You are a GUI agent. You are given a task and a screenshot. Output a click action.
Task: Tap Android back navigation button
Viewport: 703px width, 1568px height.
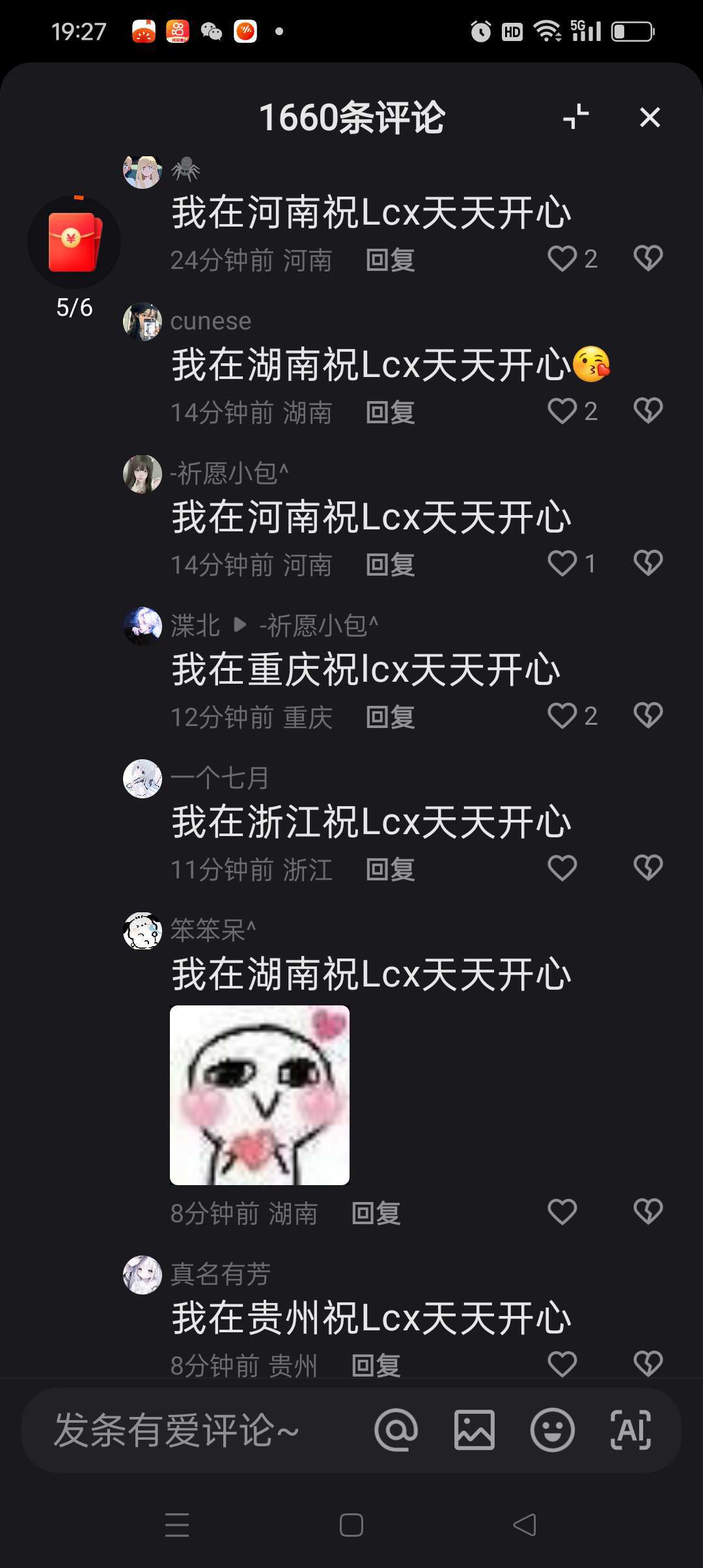tap(525, 1525)
